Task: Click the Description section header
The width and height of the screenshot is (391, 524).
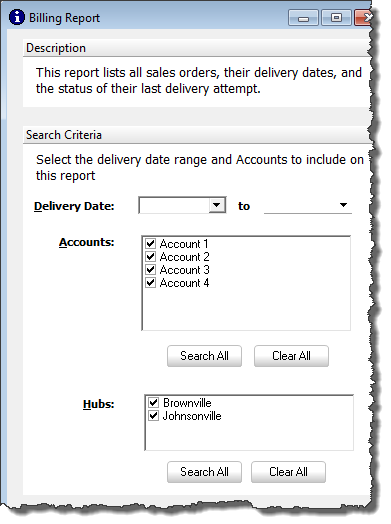Action: pos(197,48)
